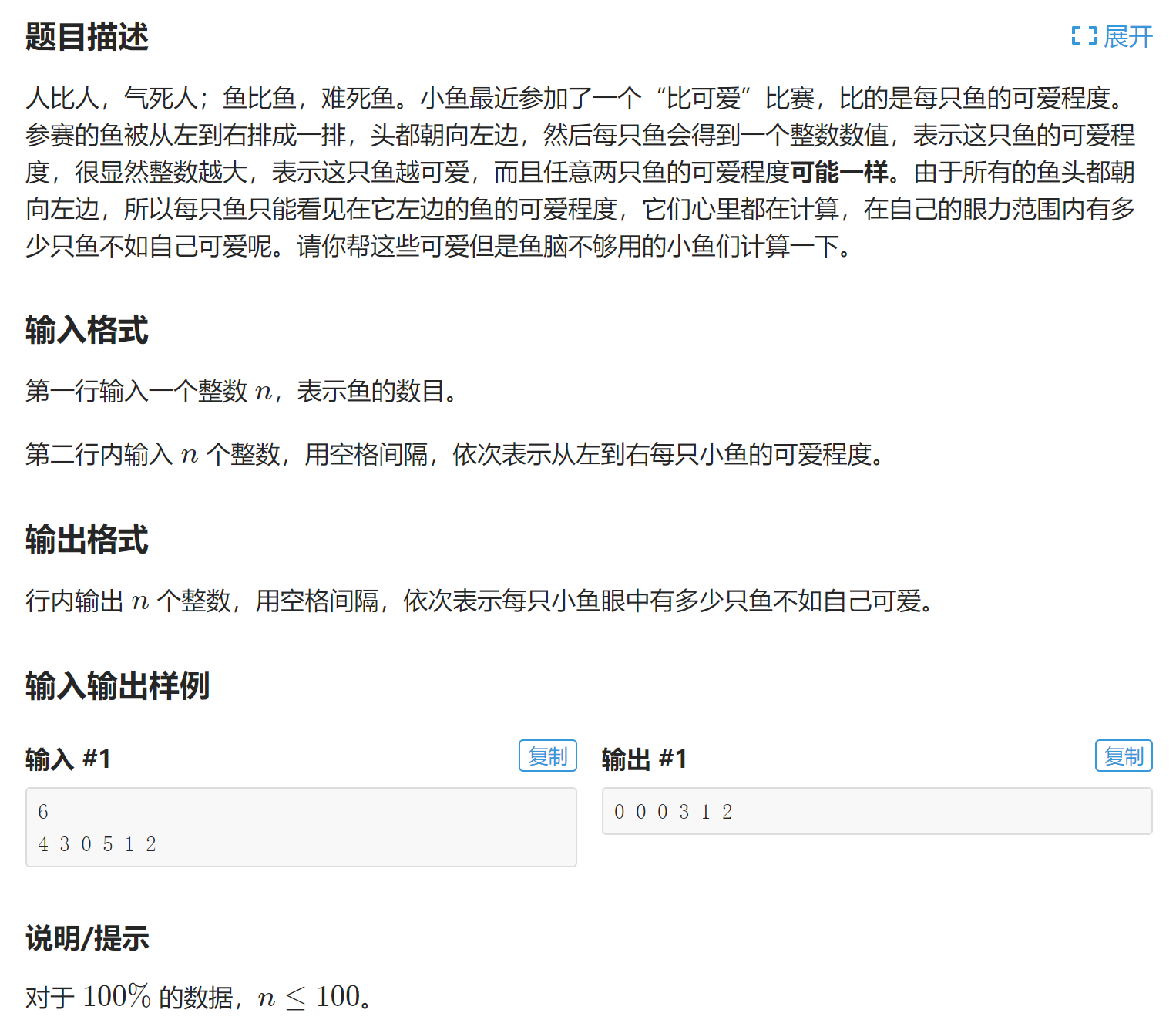Click the variable n in 输入格式
Screen dimensions: 1176x1030
pos(264,391)
